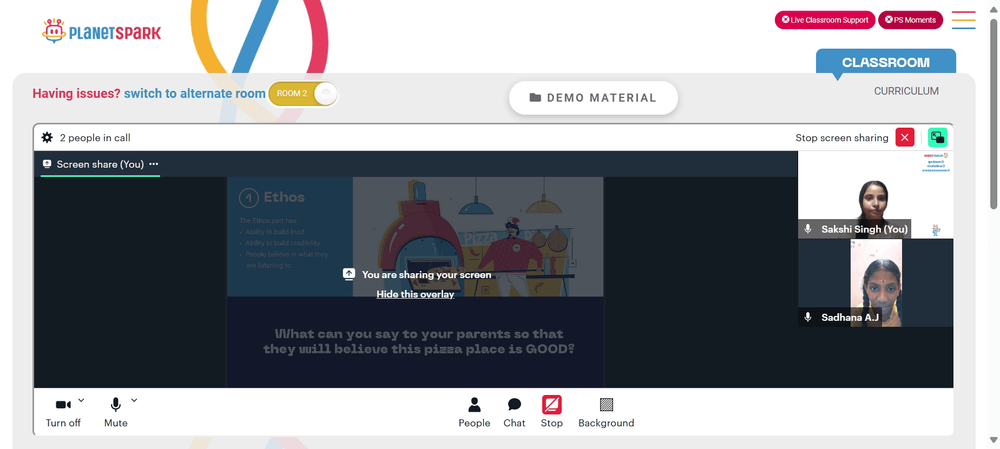Screen dimensions: 1000x449
Task: Click scrollbar down arrow
Action: pos(994,441)
